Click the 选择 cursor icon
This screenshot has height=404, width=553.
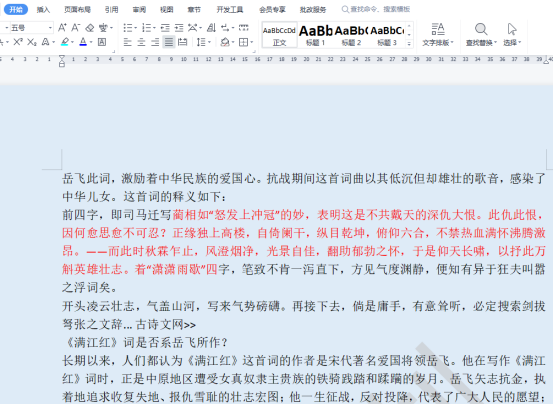pos(512,29)
